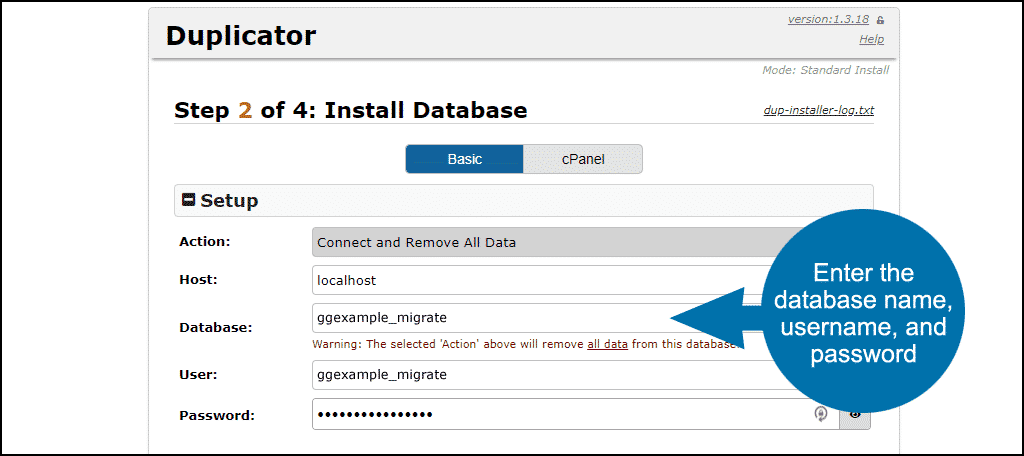This screenshot has width=1024, height=456.
Task: Click the password generator lock icon
Action: [821, 414]
